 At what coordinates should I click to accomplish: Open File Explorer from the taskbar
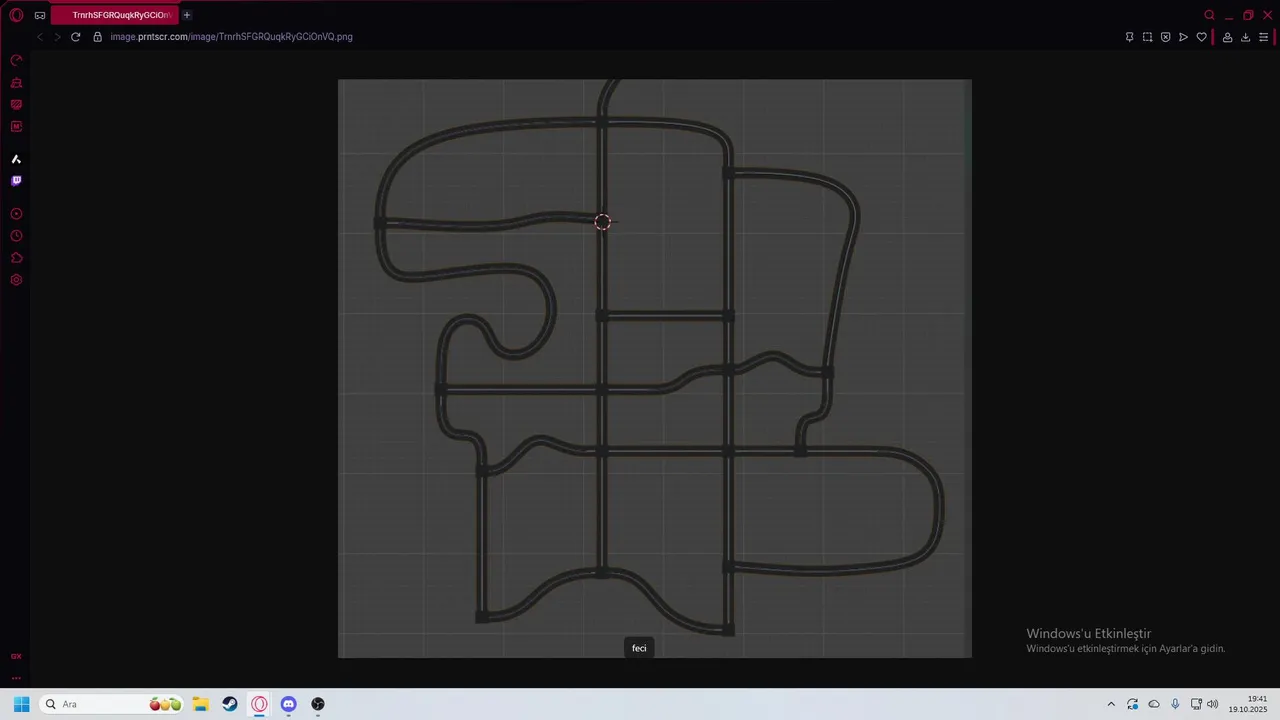200,704
